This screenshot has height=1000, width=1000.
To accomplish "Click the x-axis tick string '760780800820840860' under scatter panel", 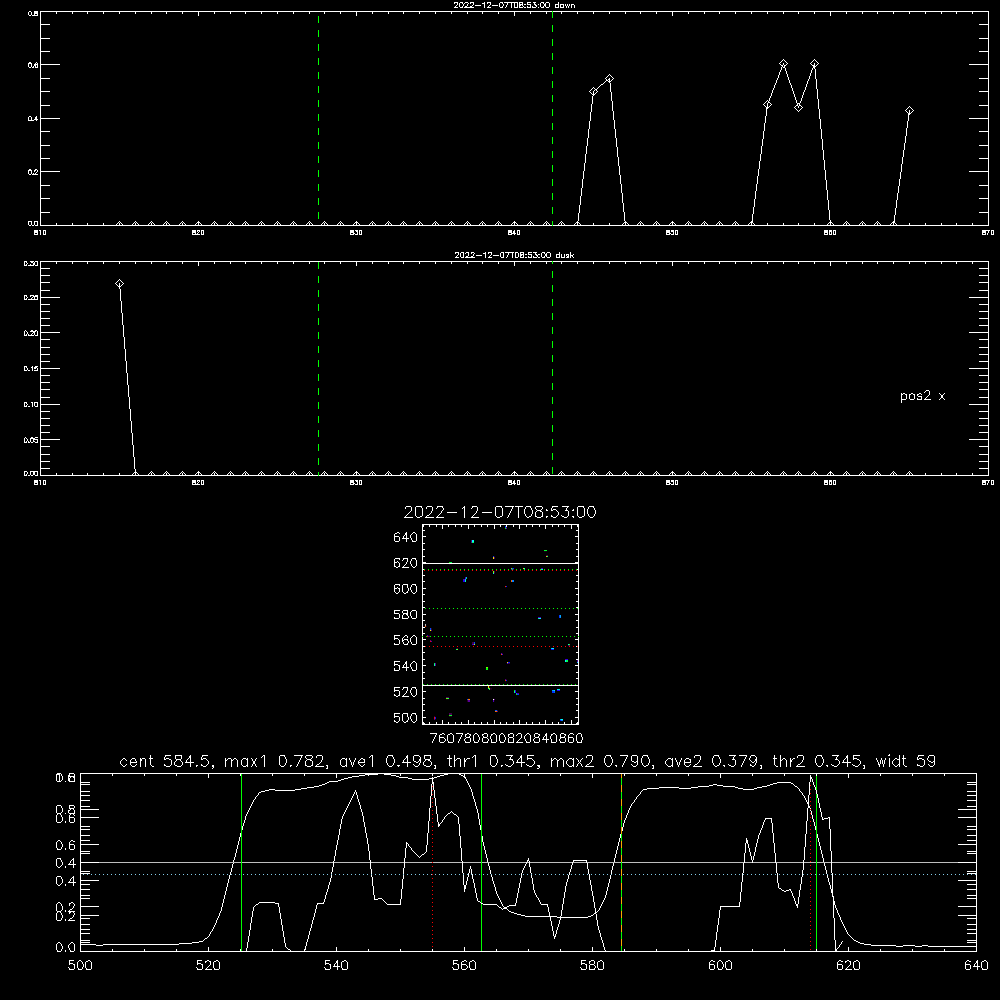I will (x=506, y=739).
